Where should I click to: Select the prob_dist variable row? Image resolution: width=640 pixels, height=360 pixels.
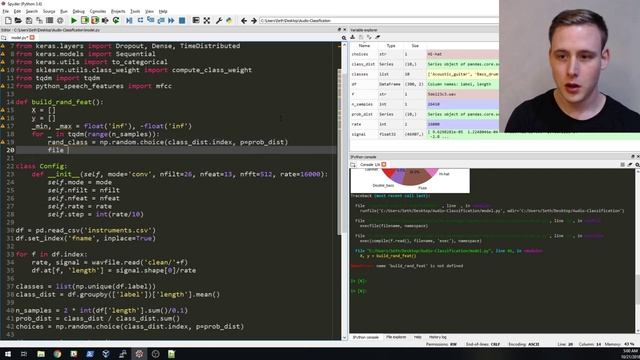point(424,114)
